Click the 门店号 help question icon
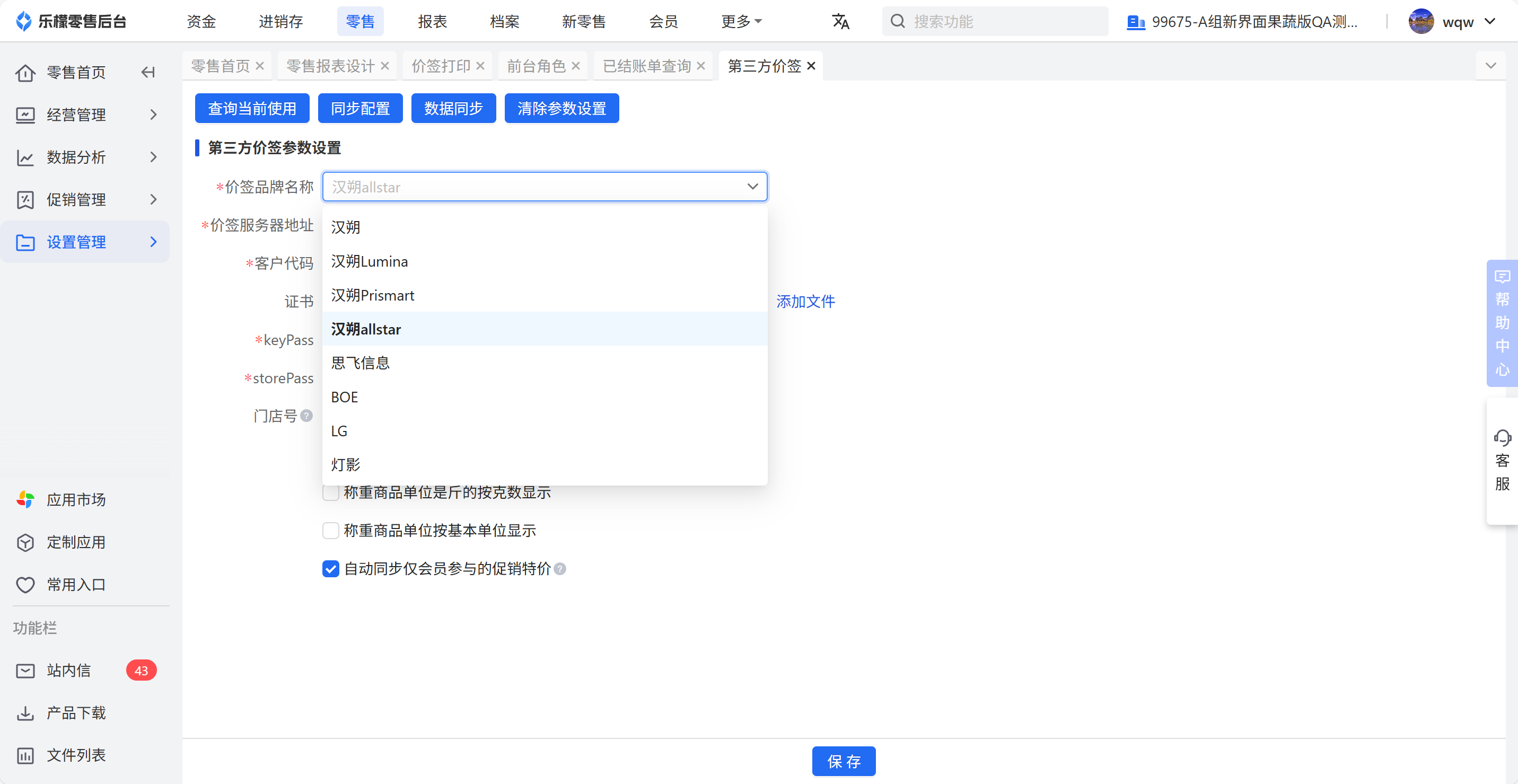This screenshot has height=784, width=1518. (306, 416)
